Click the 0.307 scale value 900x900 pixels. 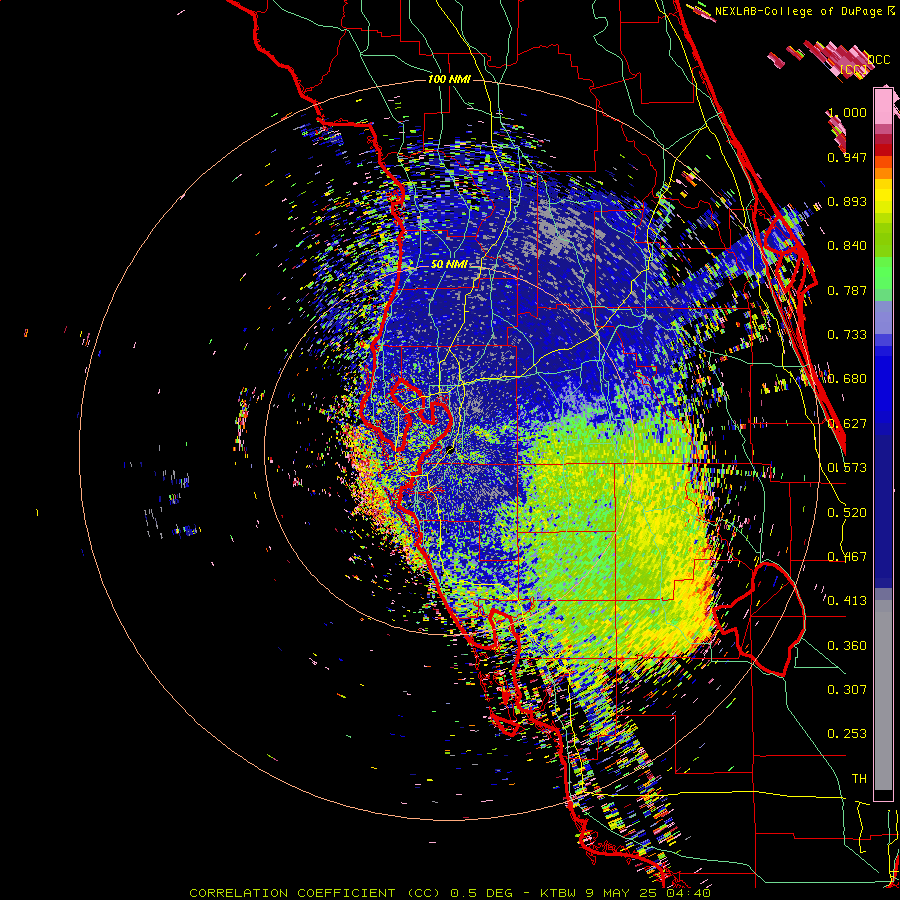(847, 690)
